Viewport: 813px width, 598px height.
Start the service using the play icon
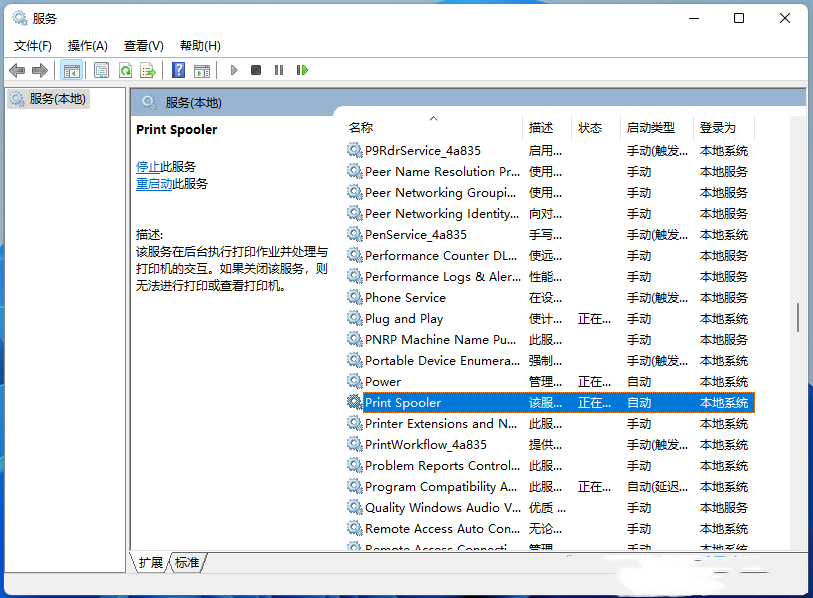tap(233, 70)
